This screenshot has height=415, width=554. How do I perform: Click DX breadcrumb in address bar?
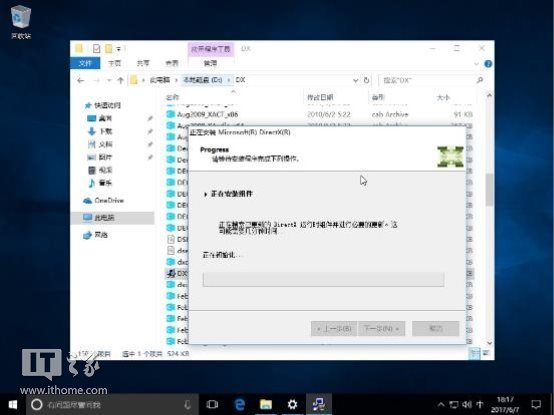[240, 80]
